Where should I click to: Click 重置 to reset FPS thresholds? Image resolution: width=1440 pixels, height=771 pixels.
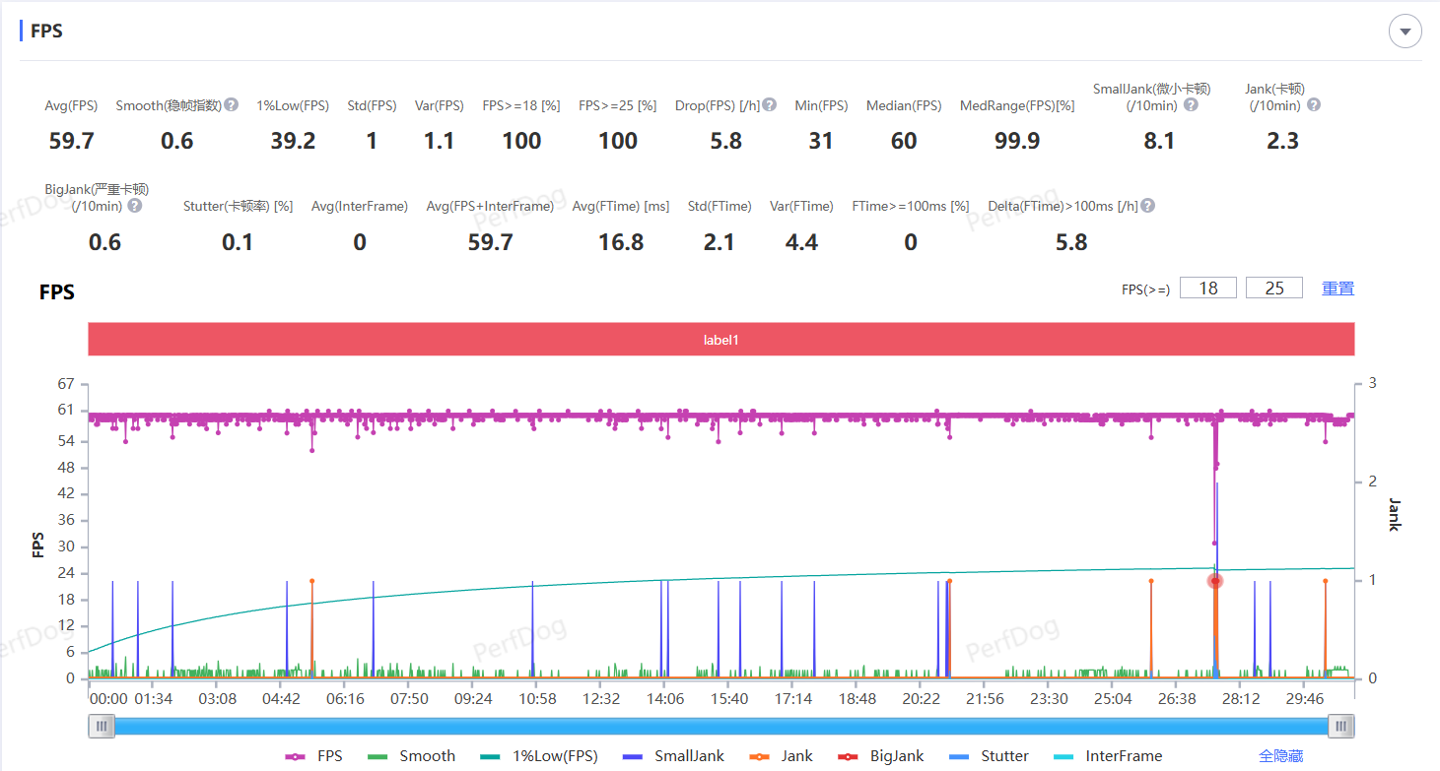coord(1338,288)
